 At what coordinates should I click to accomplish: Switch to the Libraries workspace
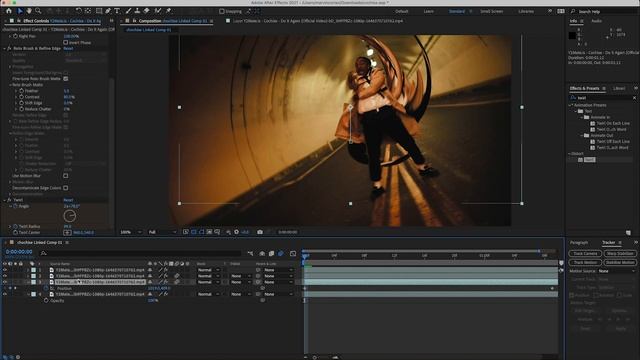tap(526, 11)
